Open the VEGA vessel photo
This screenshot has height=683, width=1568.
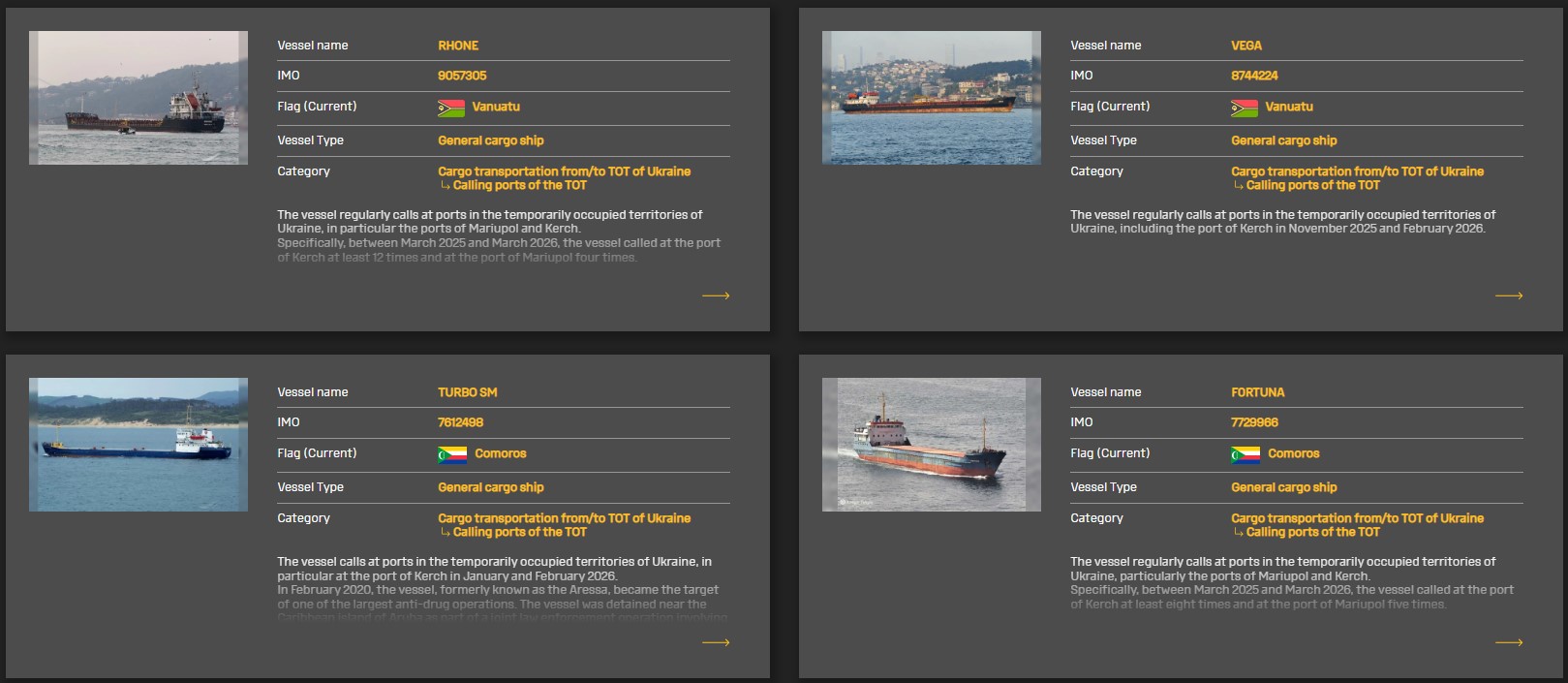(932, 98)
